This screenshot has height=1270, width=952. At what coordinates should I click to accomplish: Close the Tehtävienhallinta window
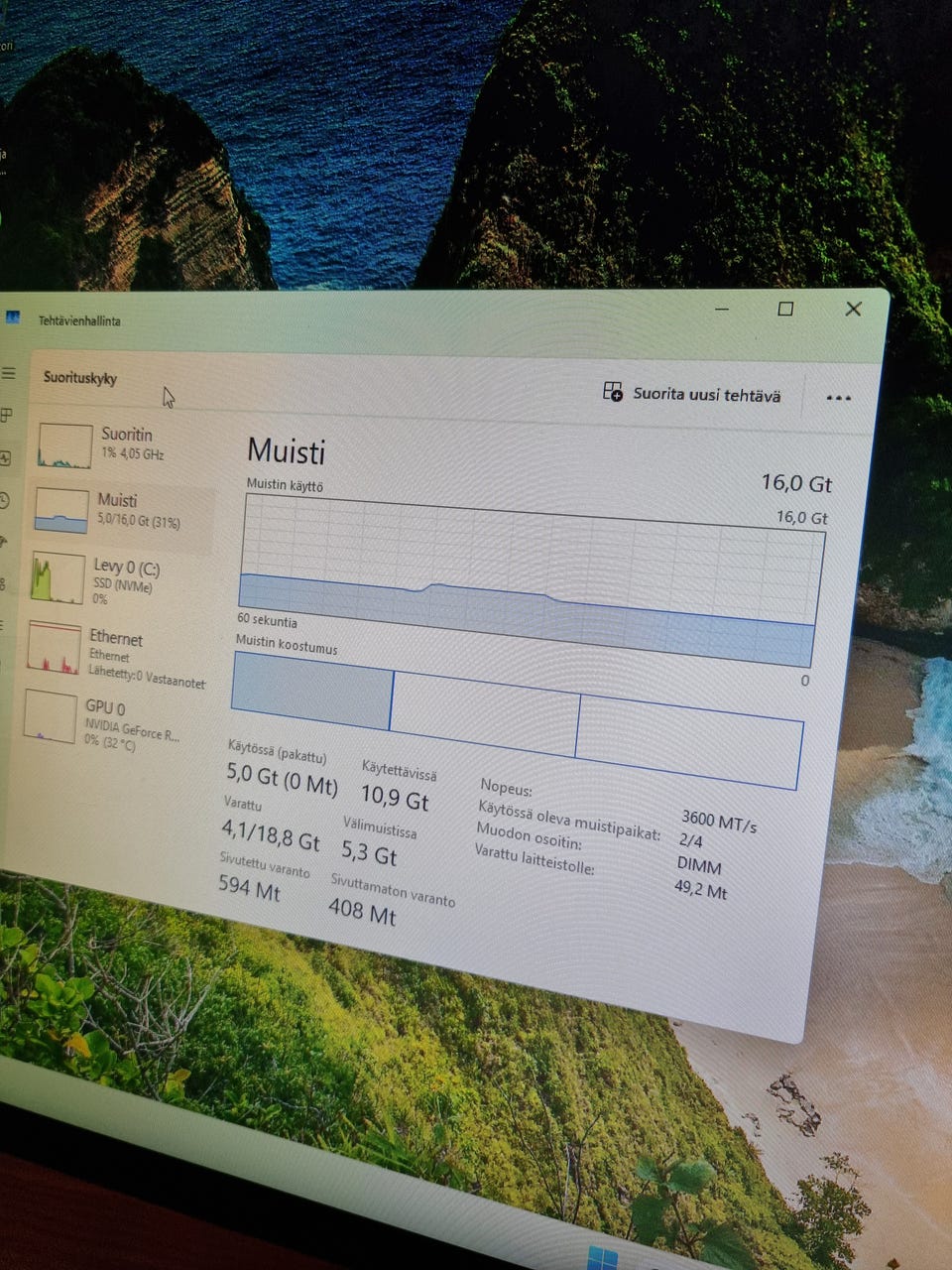[x=853, y=309]
